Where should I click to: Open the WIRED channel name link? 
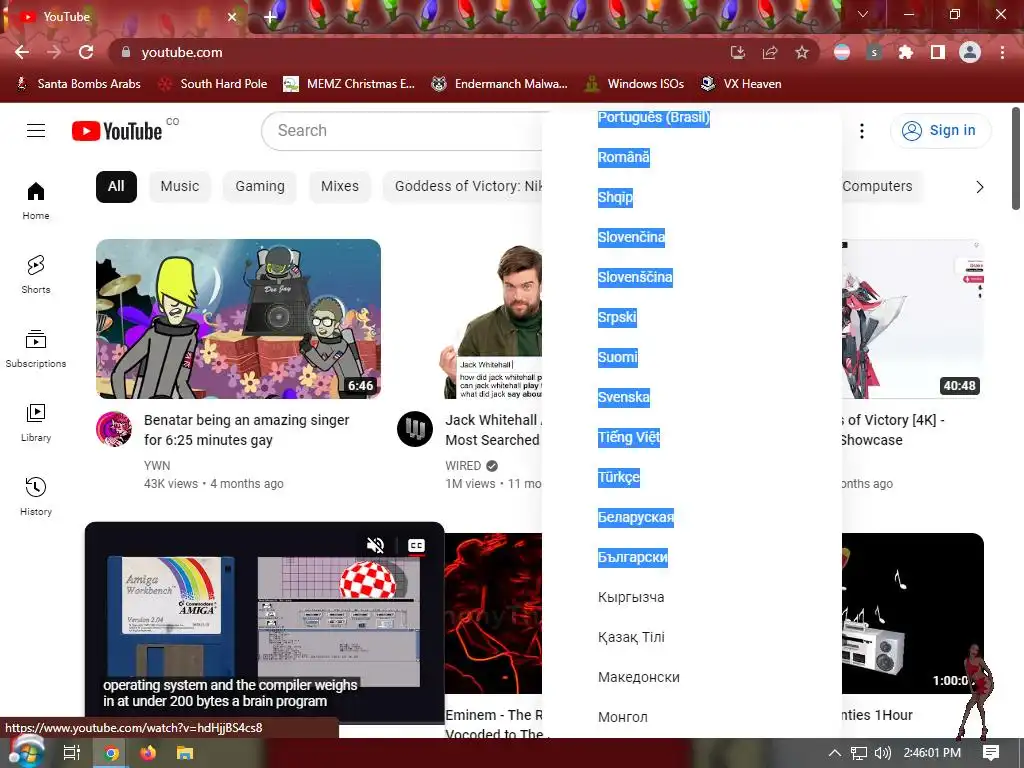click(x=463, y=466)
